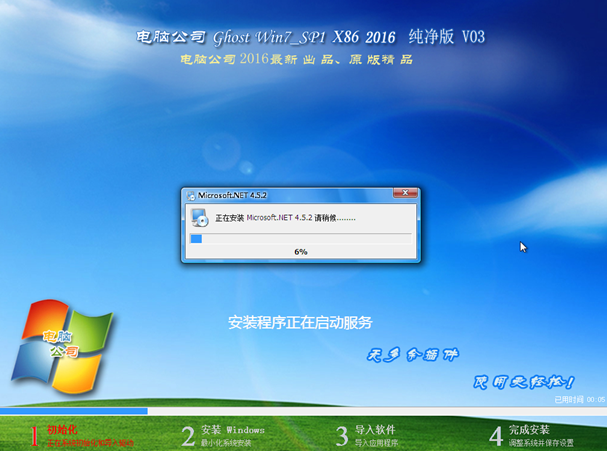Click the '2016最新出品、原版精品' subtitle
The height and width of the screenshot is (451, 607).
pyautogui.click(x=326, y=59)
